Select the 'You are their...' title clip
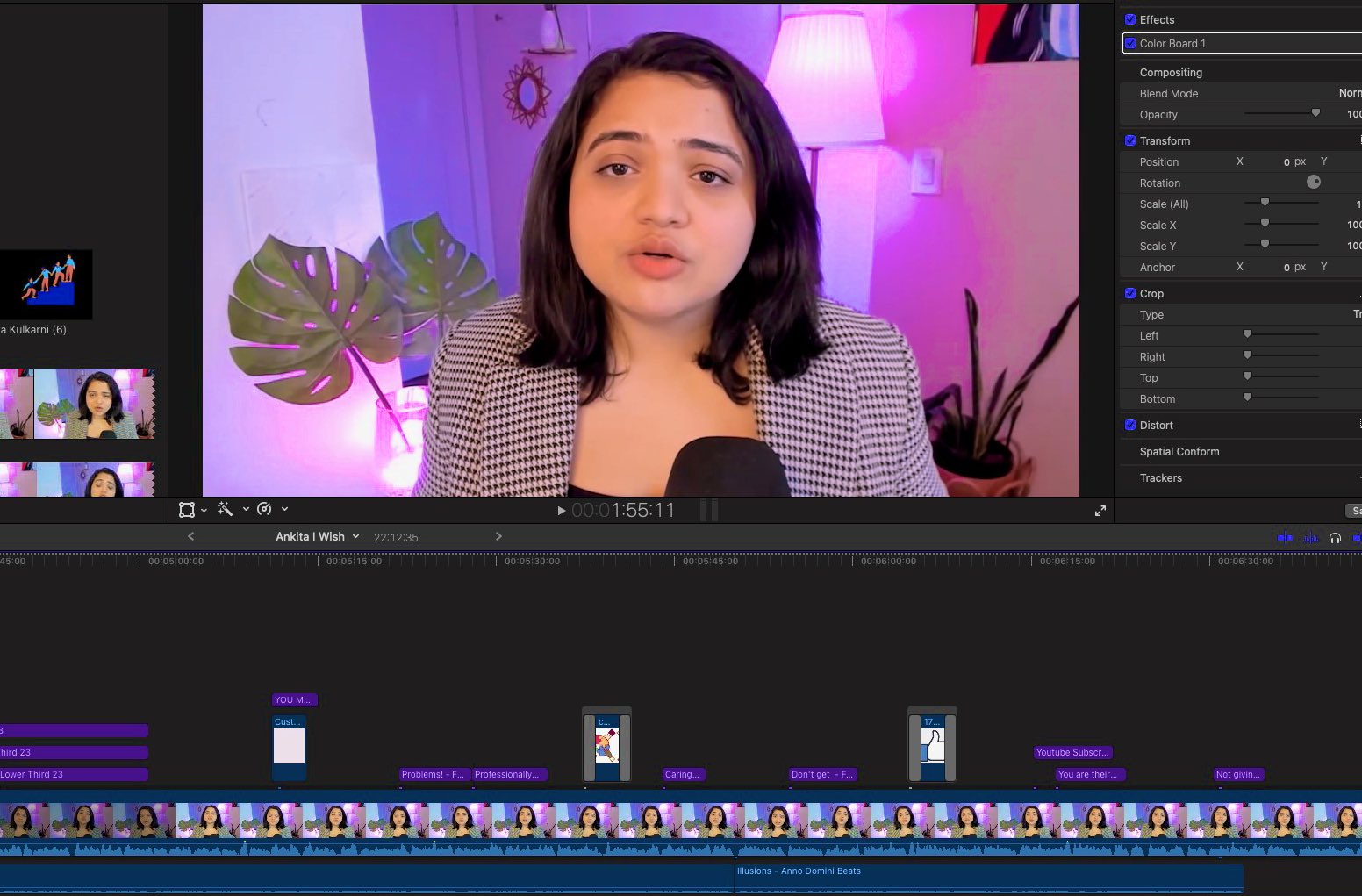The image size is (1362, 896). pos(1091,774)
